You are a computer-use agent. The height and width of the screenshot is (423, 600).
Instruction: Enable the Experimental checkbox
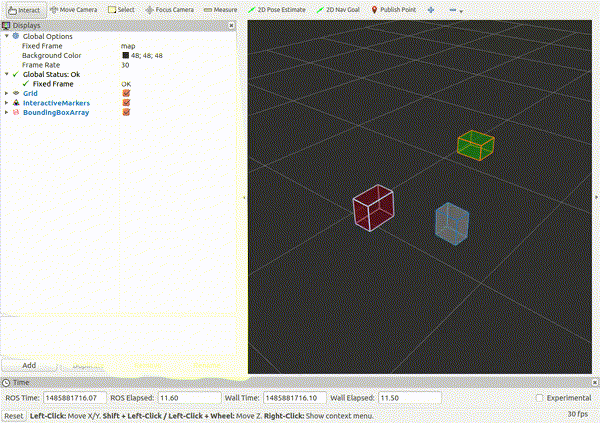tap(540, 398)
